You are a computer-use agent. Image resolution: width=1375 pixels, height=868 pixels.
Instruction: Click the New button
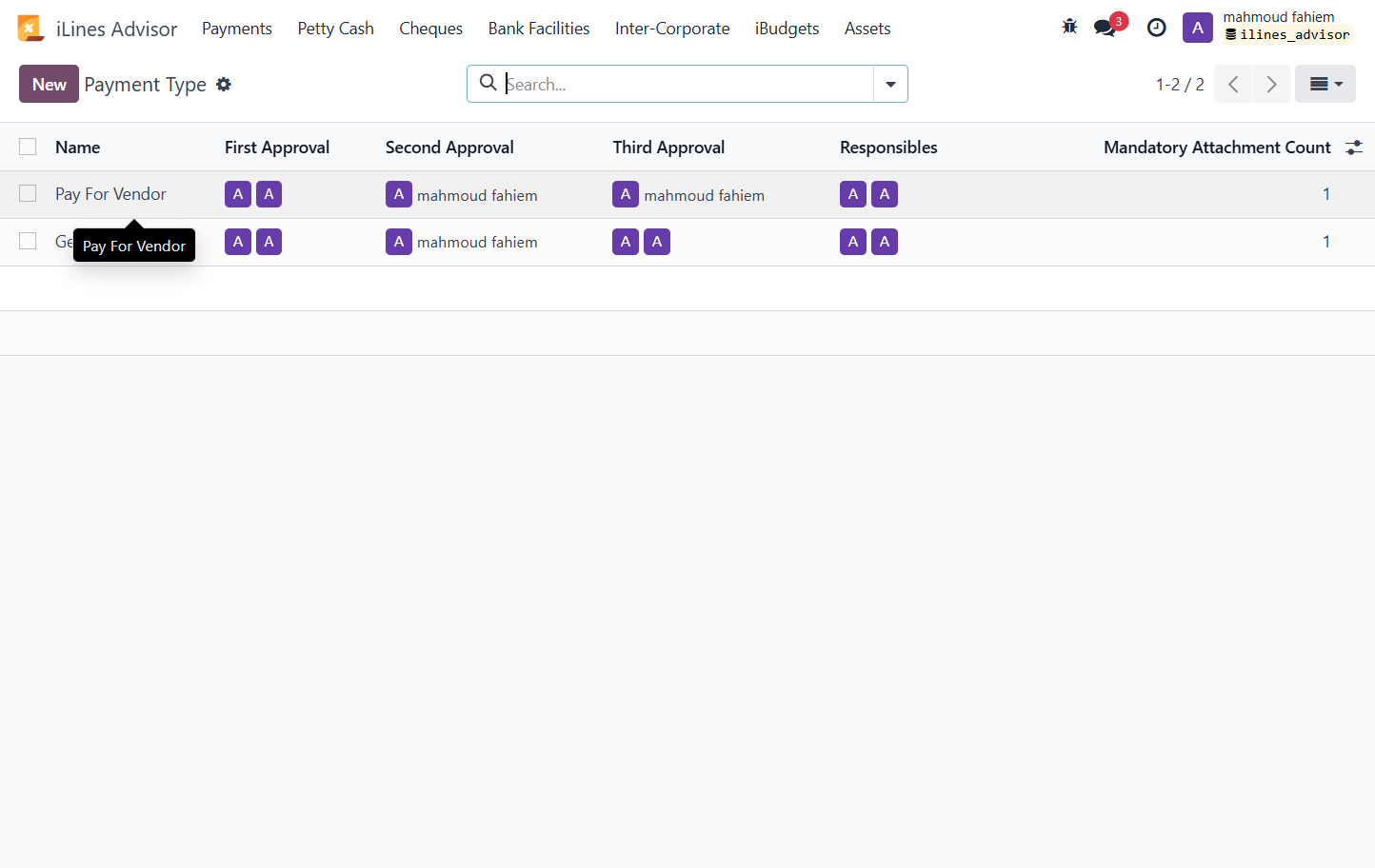(x=49, y=84)
